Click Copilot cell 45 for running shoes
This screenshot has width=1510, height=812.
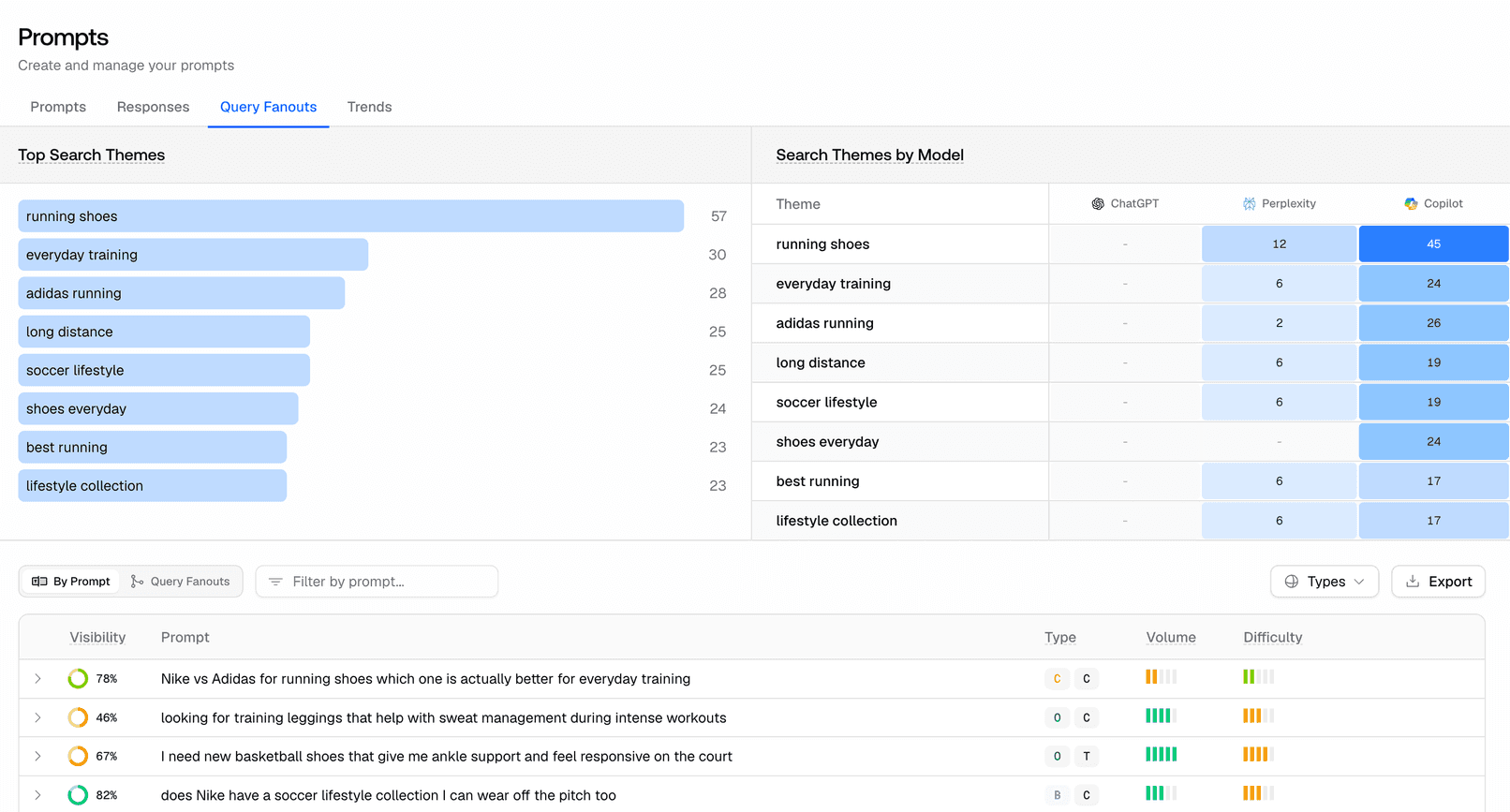pyautogui.click(x=1433, y=244)
